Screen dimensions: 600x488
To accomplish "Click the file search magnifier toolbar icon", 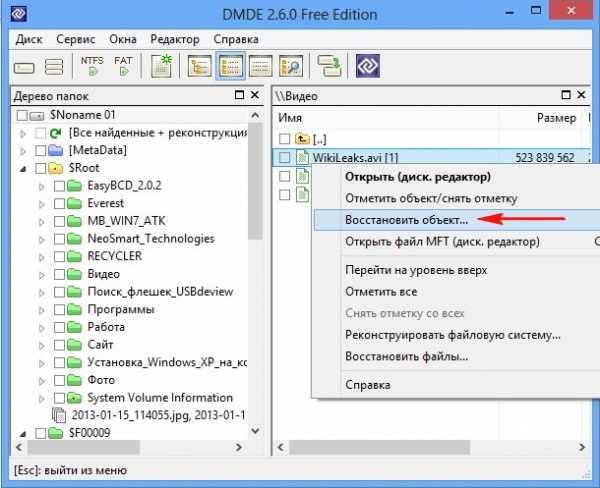I will pyautogui.click(x=291, y=66).
